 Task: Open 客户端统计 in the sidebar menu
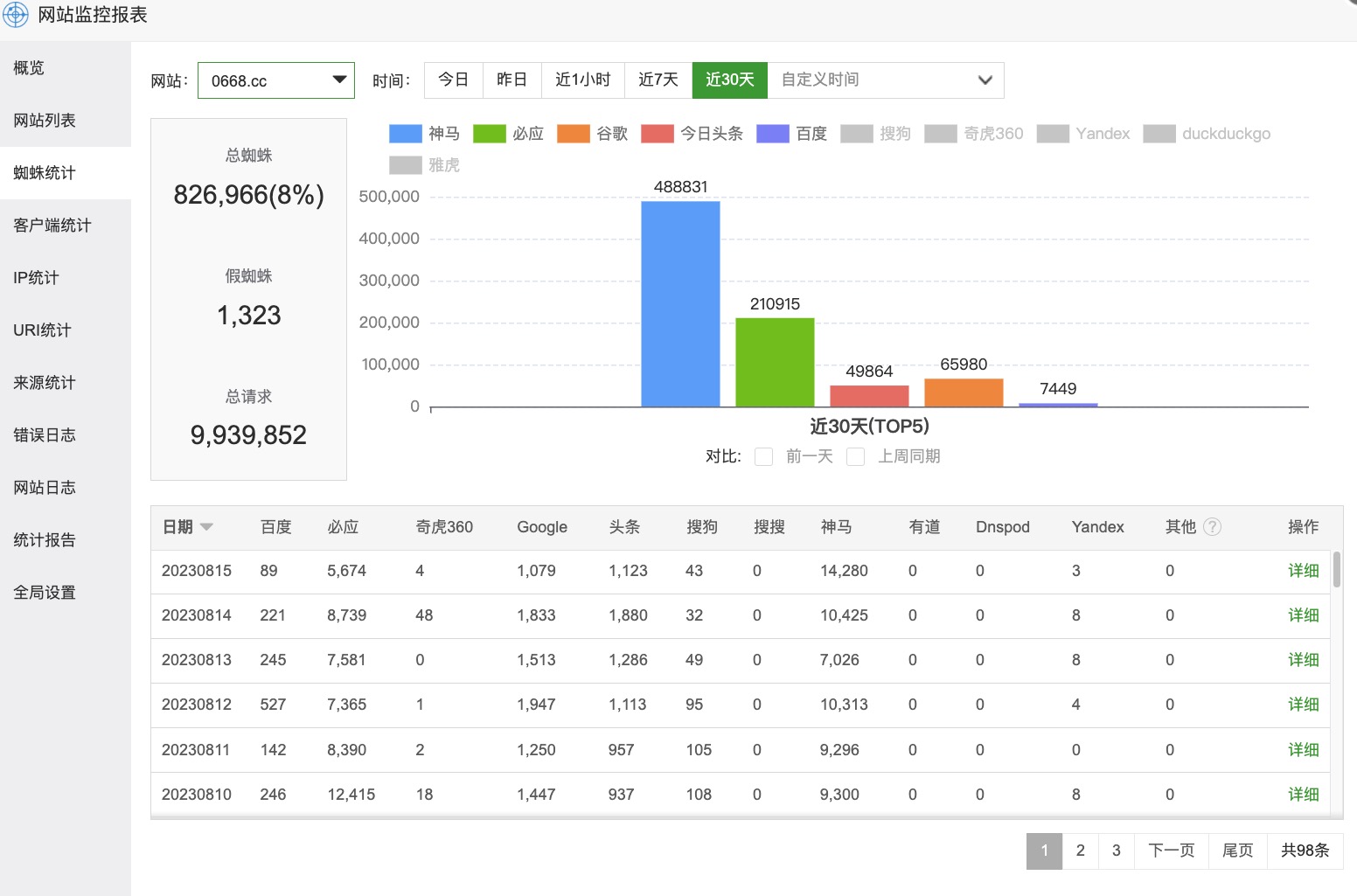pyautogui.click(x=52, y=226)
